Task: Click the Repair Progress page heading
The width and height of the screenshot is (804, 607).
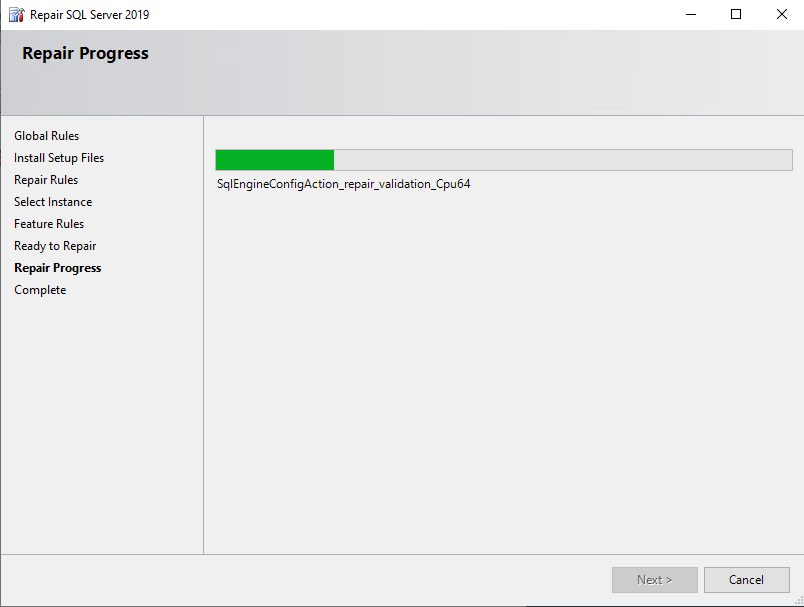Action: click(x=85, y=53)
